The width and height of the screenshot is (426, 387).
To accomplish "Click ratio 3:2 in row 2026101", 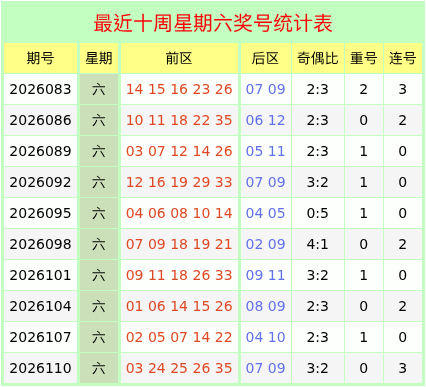I will click(318, 275).
